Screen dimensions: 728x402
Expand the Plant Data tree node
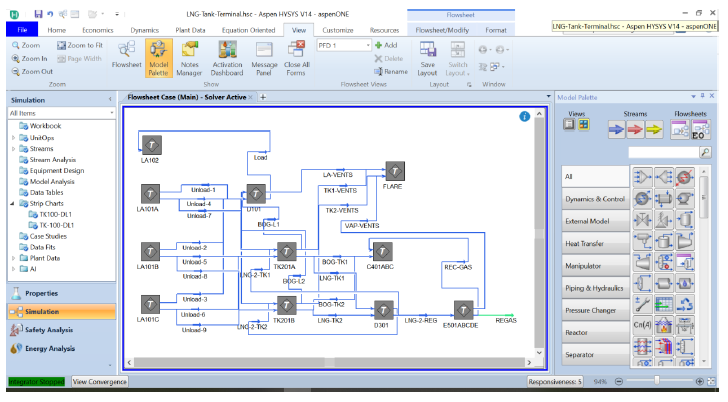(x=13, y=258)
